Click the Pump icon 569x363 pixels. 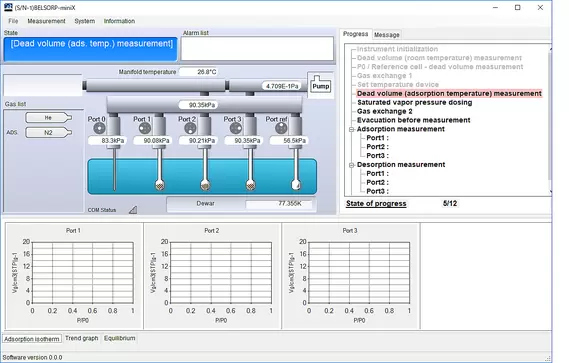(321, 85)
